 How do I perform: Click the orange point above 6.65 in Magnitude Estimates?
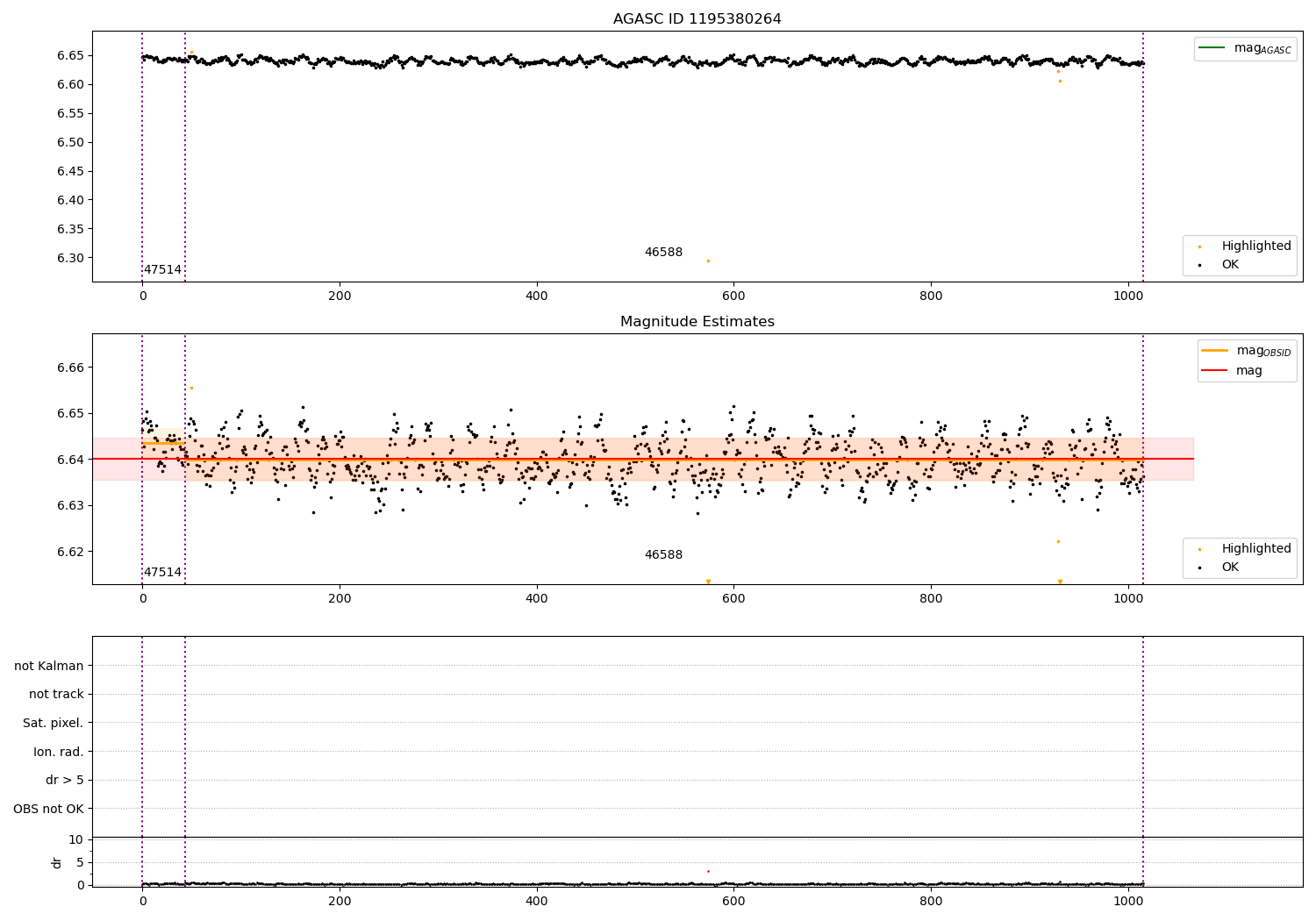191,388
